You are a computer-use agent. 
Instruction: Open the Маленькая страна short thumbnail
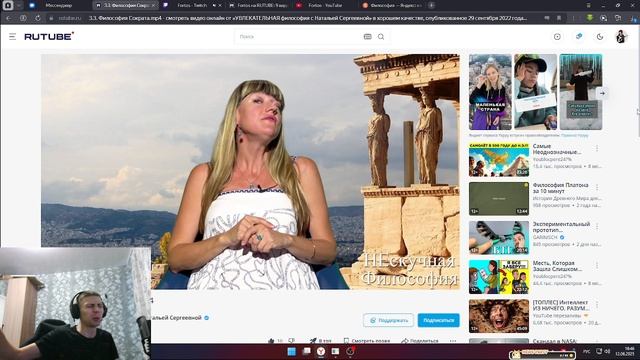(x=490, y=92)
